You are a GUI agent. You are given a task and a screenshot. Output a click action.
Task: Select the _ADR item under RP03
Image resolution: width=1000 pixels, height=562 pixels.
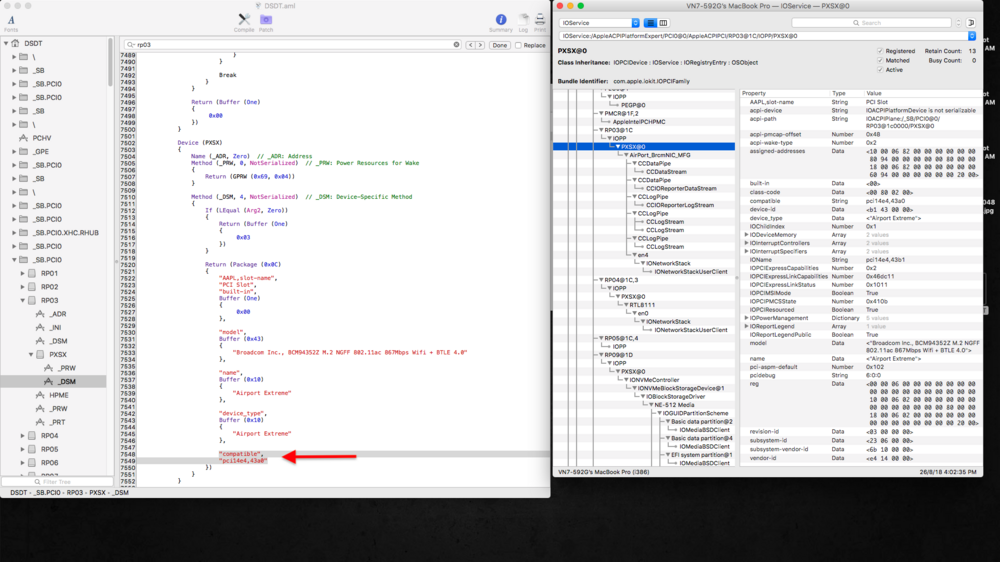pyautogui.click(x=52, y=314)
